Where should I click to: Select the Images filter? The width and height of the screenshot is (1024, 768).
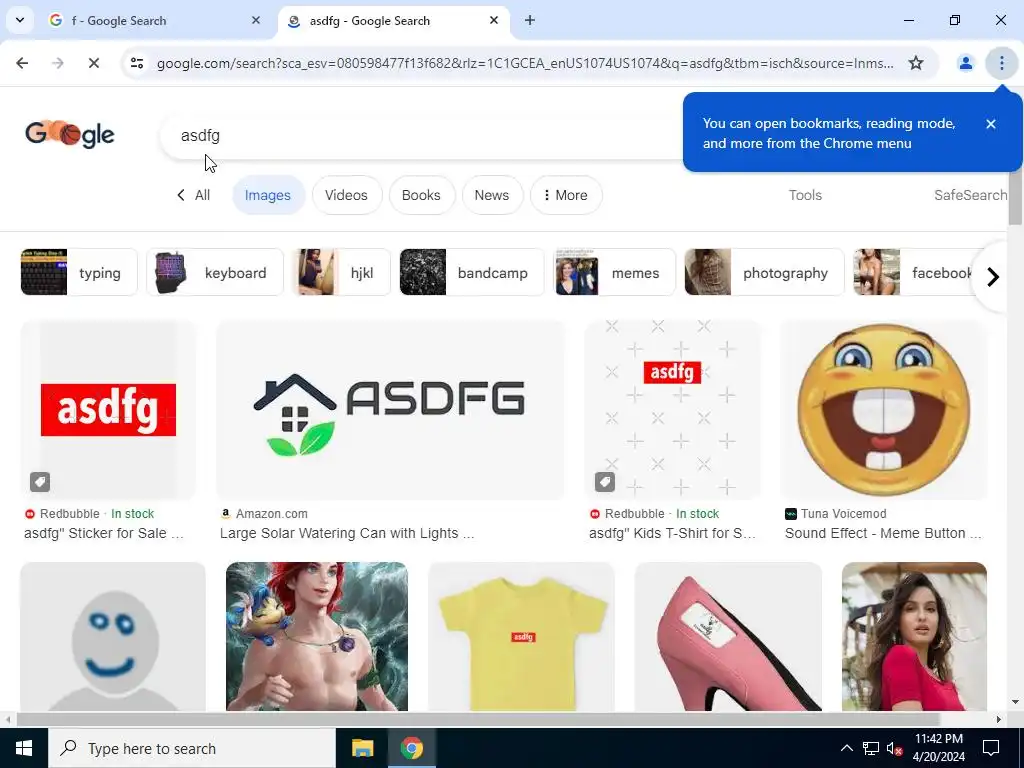(268, 195)
